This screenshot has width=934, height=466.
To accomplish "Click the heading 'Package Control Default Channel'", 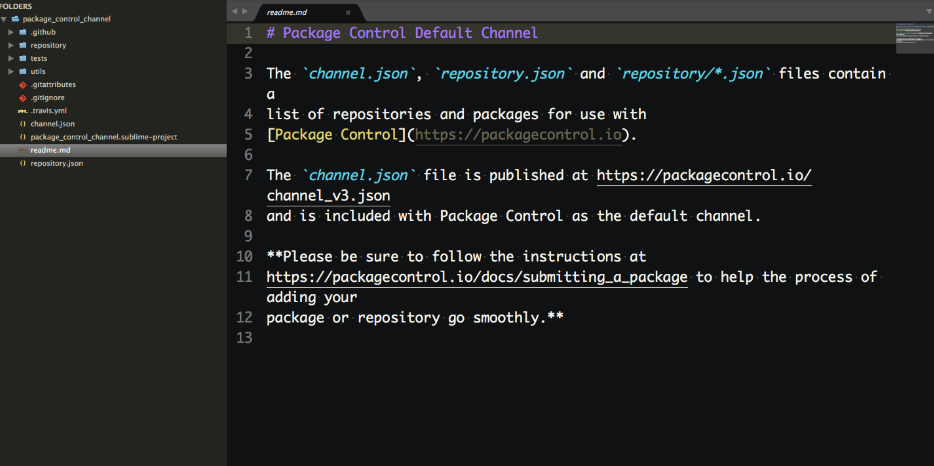I will coord(410,33).
